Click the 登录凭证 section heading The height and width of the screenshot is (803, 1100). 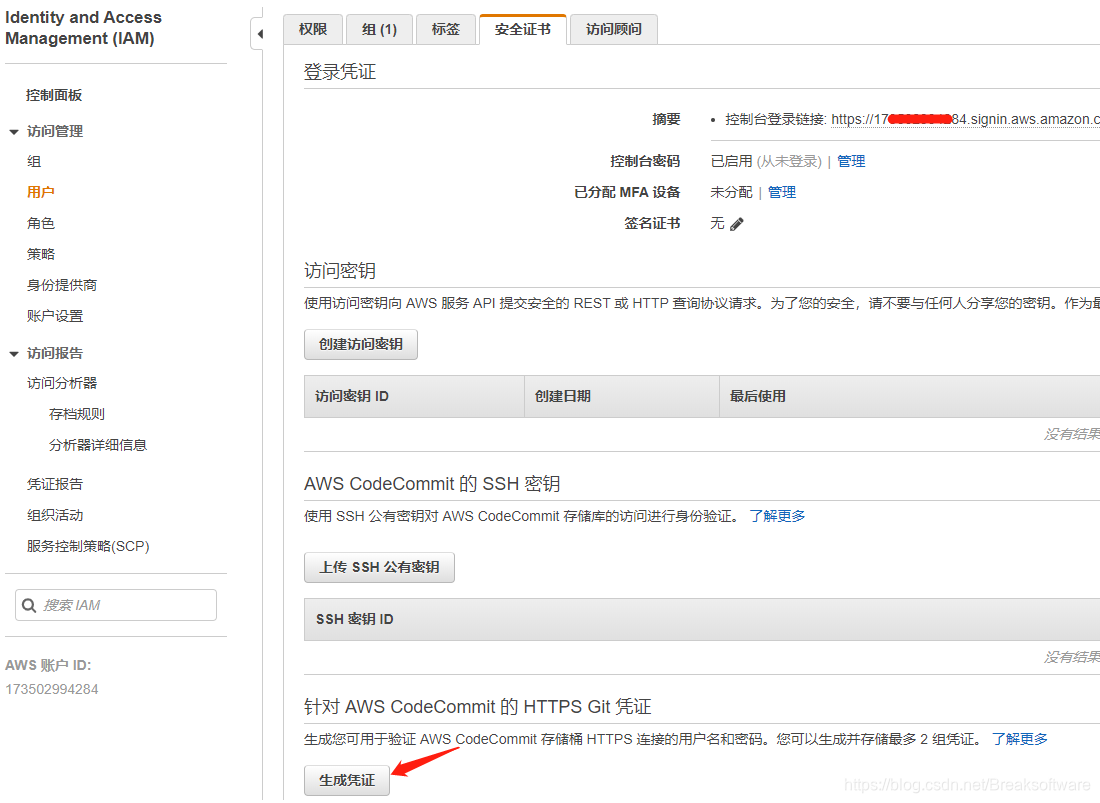(x=340, y=72)
